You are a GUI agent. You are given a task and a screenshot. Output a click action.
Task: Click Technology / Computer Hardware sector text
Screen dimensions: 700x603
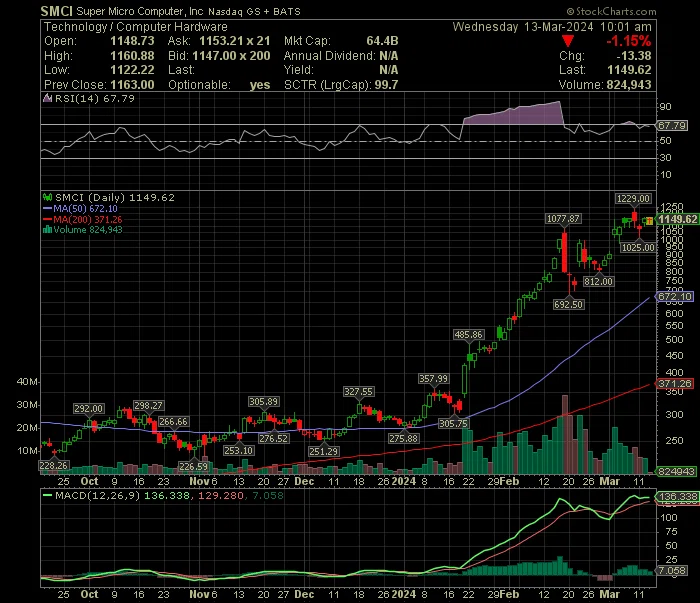pyautogui.click(x=136, y=27)
